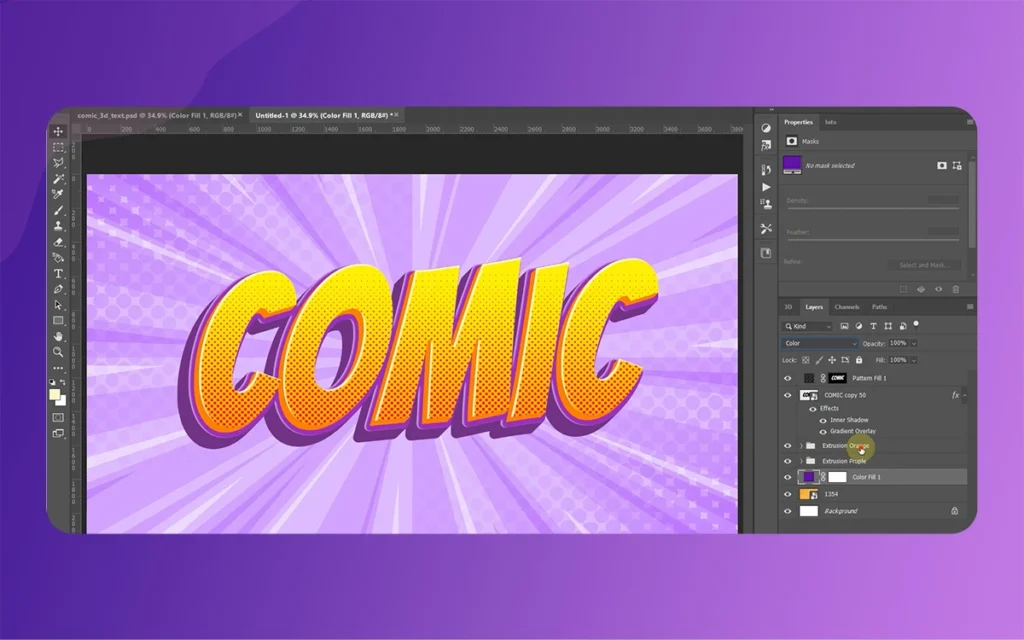The image size is (1024, 640).
Task: Open the Tool Presets wrench icon
Action: coord(766,229)
